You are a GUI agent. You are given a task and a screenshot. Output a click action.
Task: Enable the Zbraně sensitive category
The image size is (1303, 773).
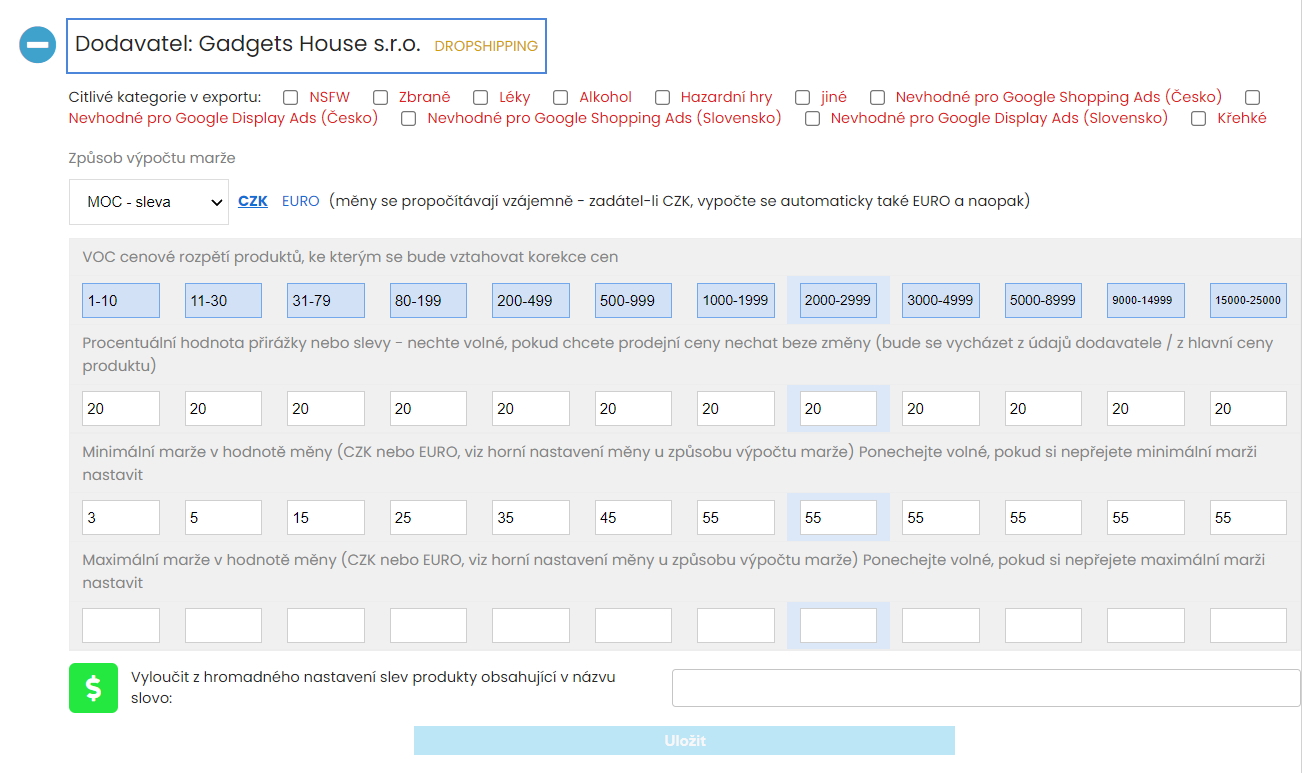click(380, 97)
